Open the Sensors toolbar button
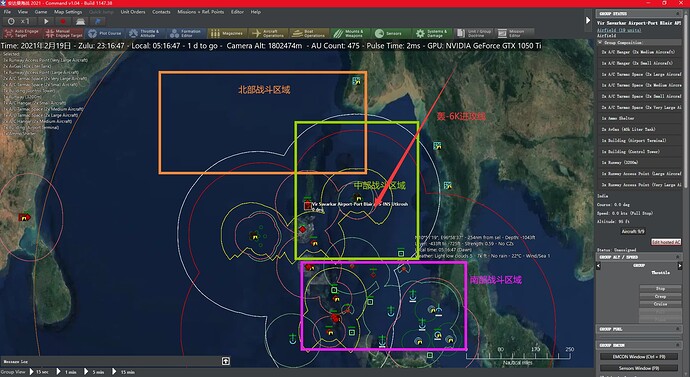The height and width of the screenshot is (377, 690). coord(389,33)
